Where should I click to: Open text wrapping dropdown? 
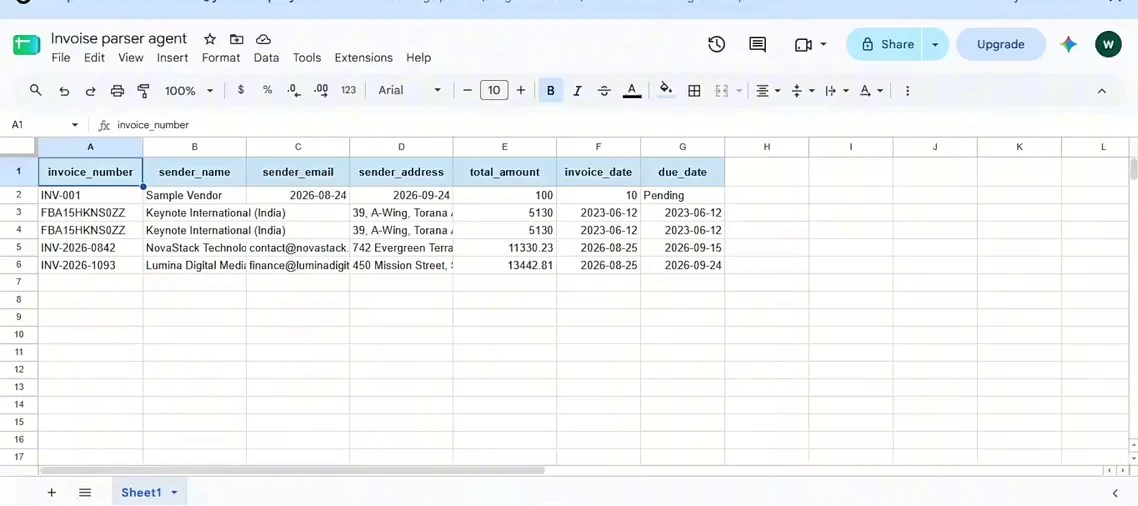(837, 91)
